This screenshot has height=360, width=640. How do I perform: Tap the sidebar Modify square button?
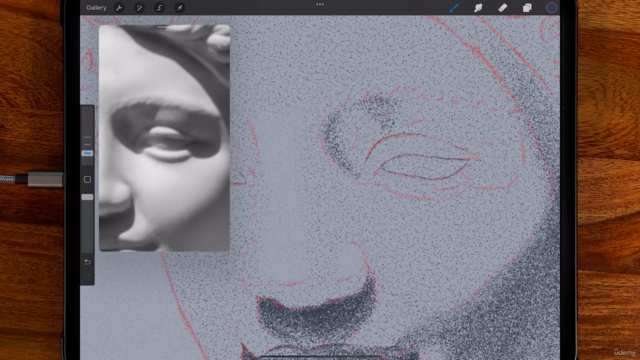click(87, 179)
